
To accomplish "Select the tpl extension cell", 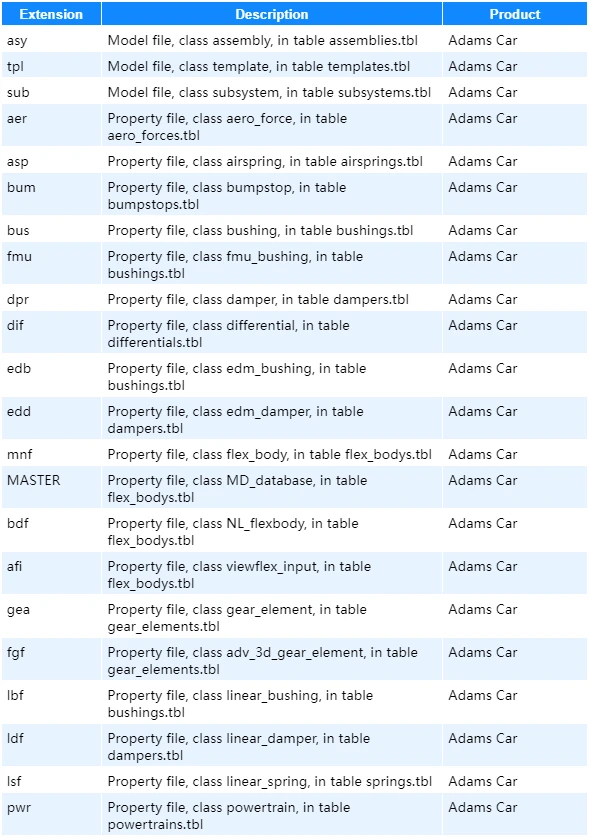I will 51,66.
